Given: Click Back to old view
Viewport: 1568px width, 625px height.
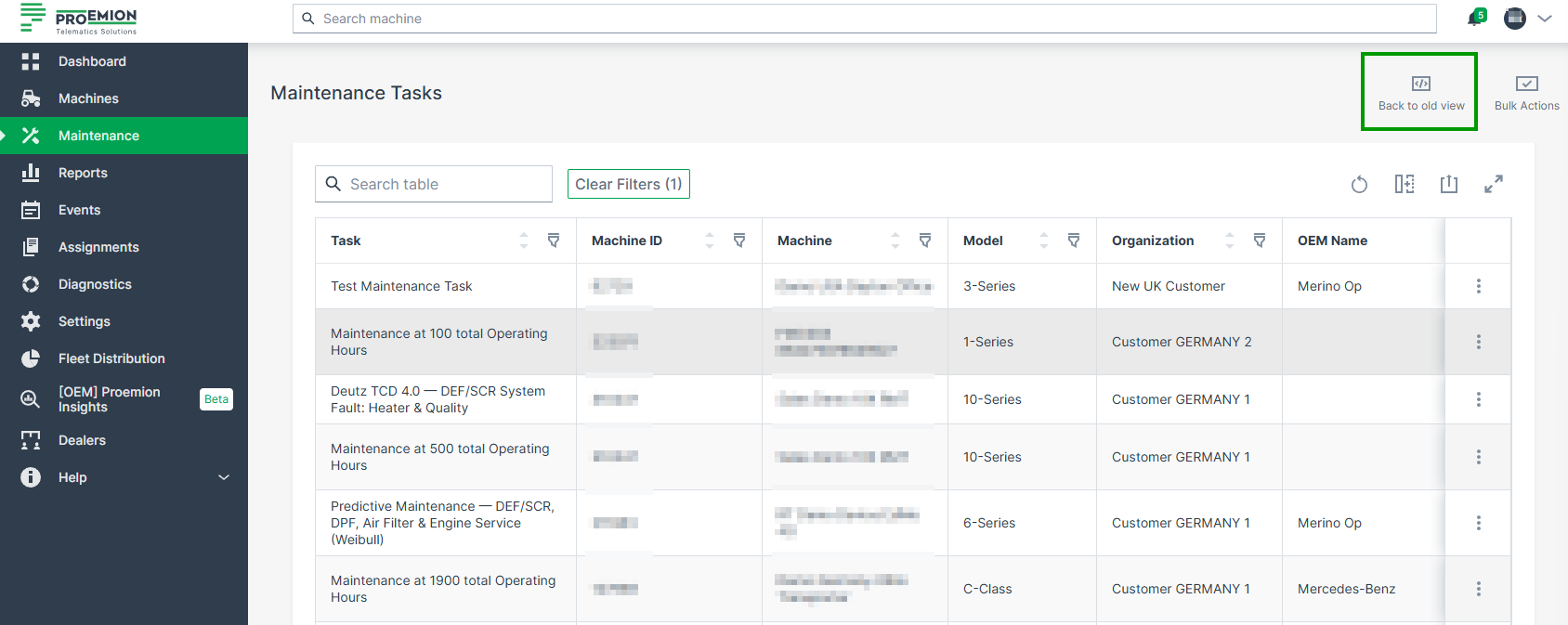Looking at the screenshot, I should click(x=1420, y=93).
